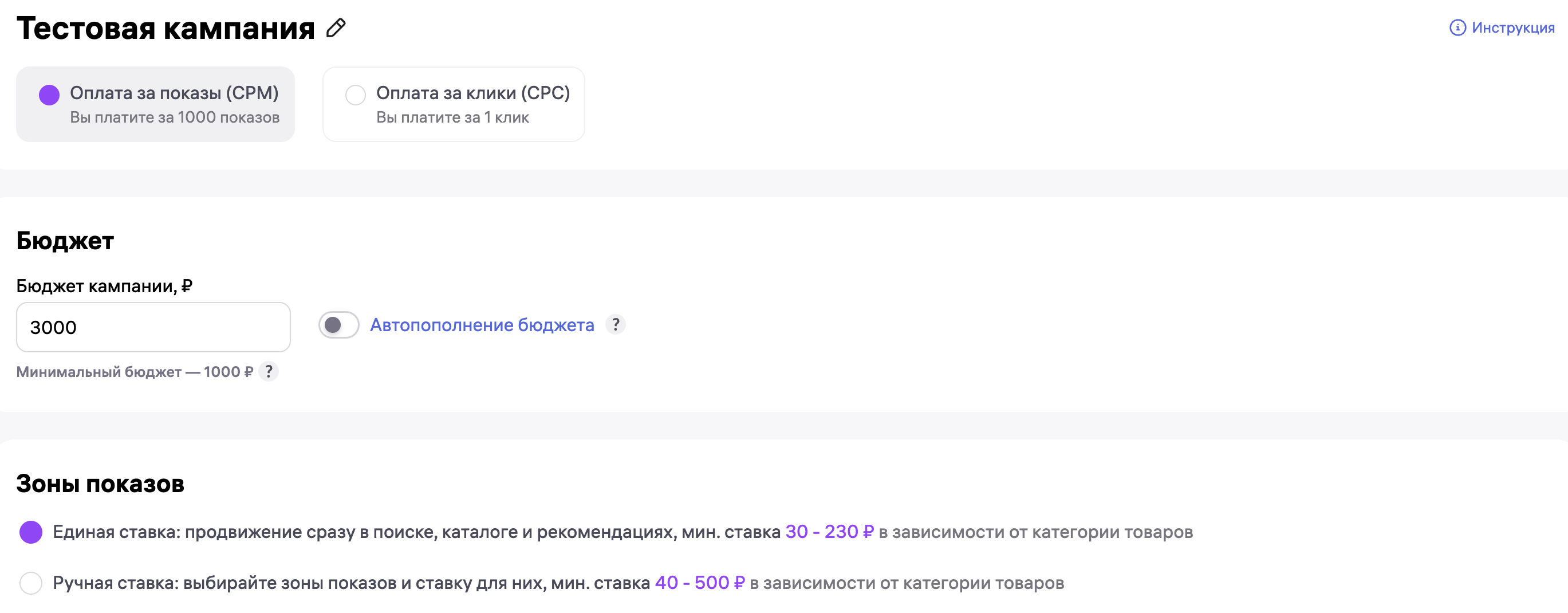Open help tooltip for Минимальный бюджет
The width and height of the screenshot is (1568, 613).
[269, 371]
